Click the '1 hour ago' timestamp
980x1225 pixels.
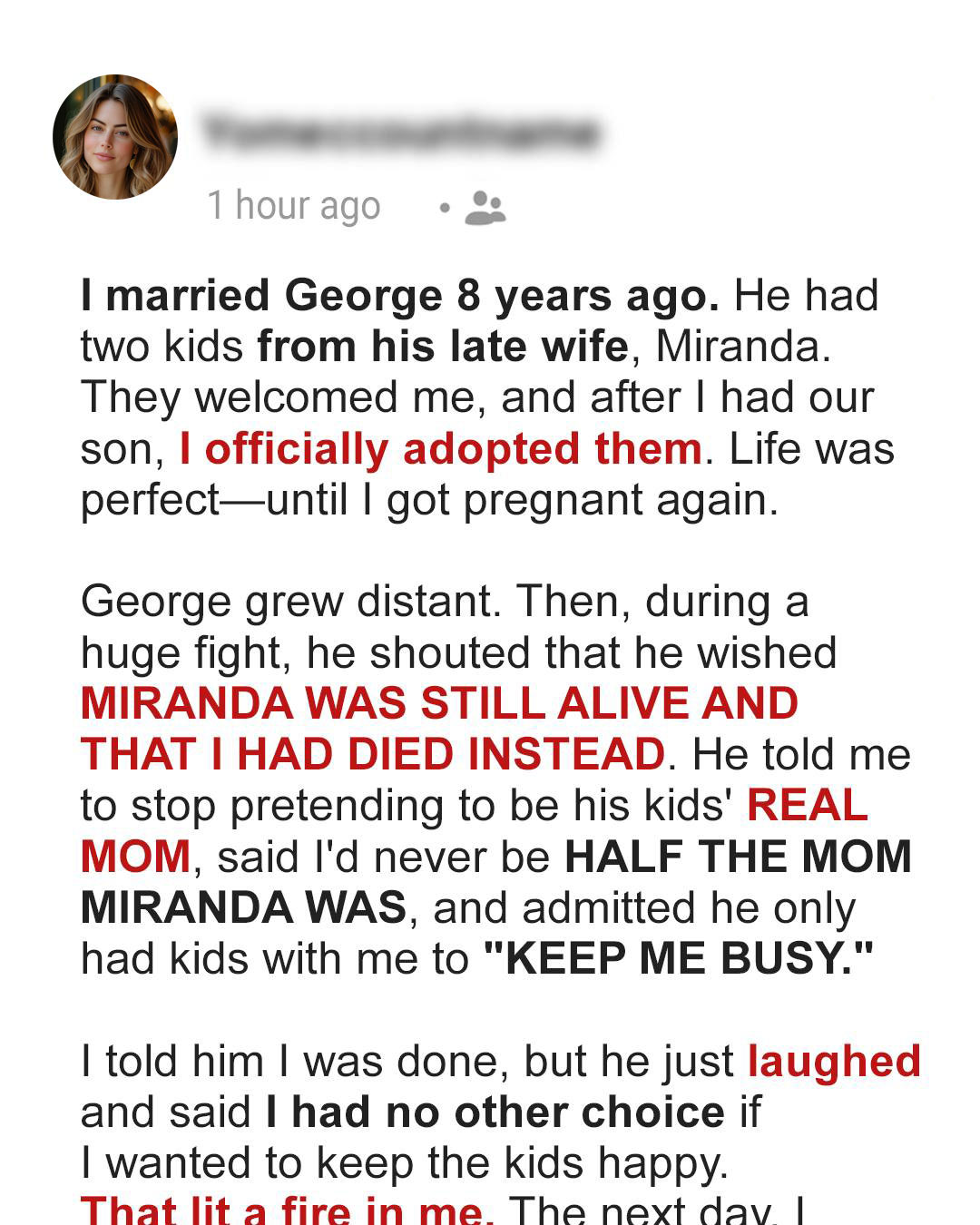tap(293, 206)
